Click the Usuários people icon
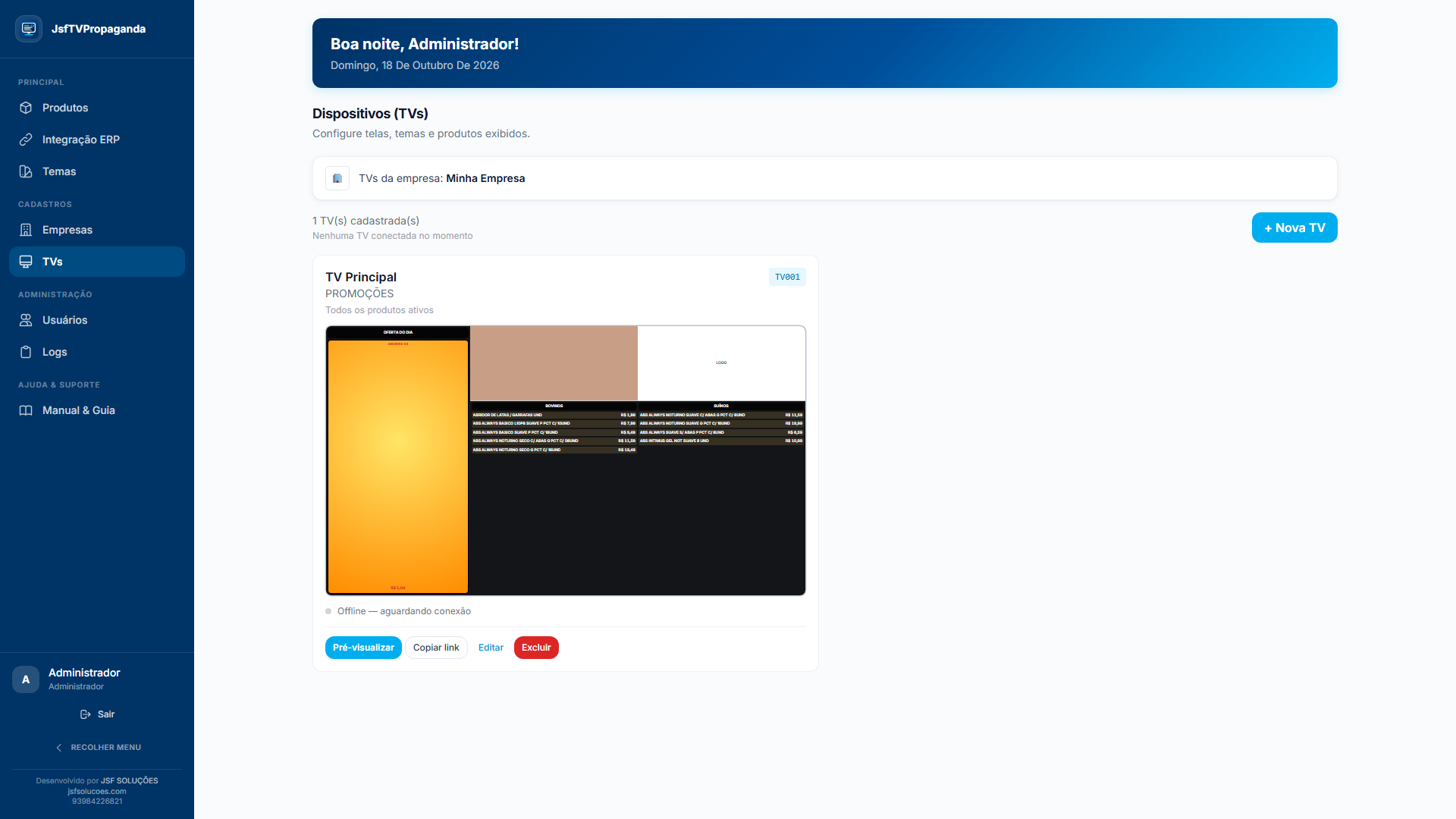Image resolution: width=1456 pixels, height=819 pixels. (26, 320)
